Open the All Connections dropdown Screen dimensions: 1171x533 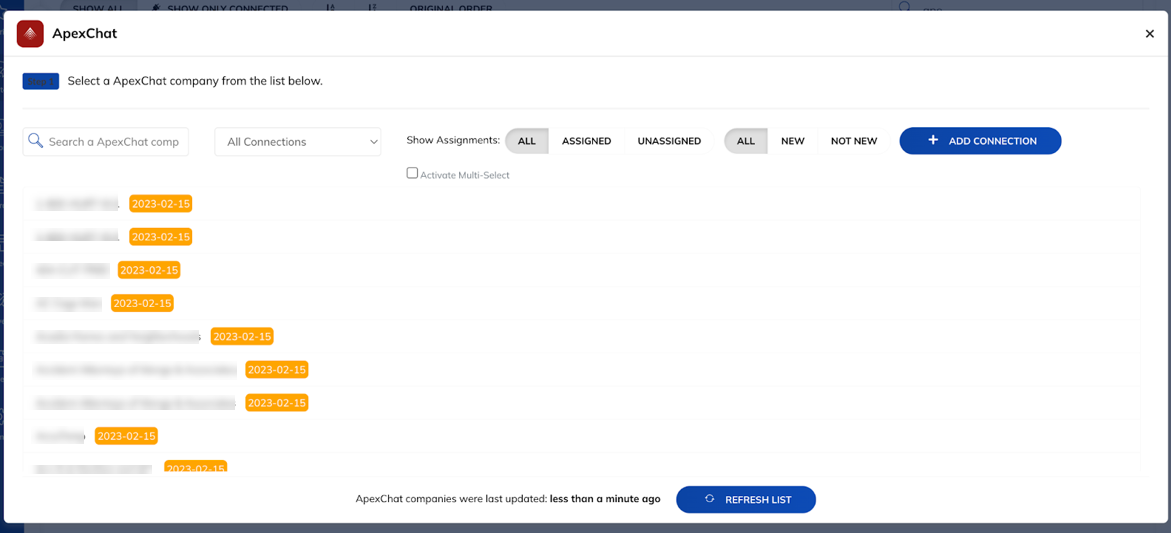(298, 142)
